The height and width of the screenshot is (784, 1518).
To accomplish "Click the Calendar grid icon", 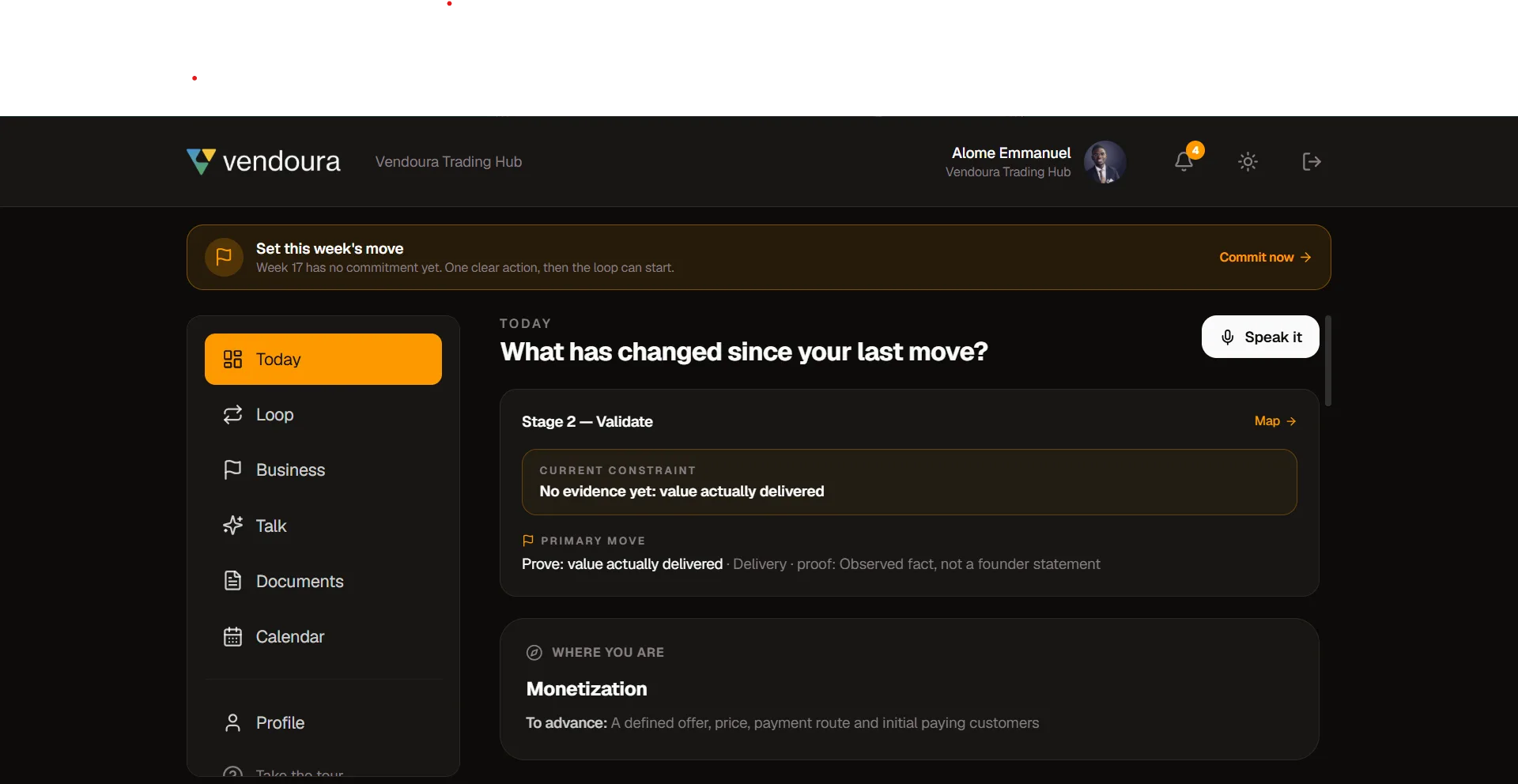I will coord(232,636).
